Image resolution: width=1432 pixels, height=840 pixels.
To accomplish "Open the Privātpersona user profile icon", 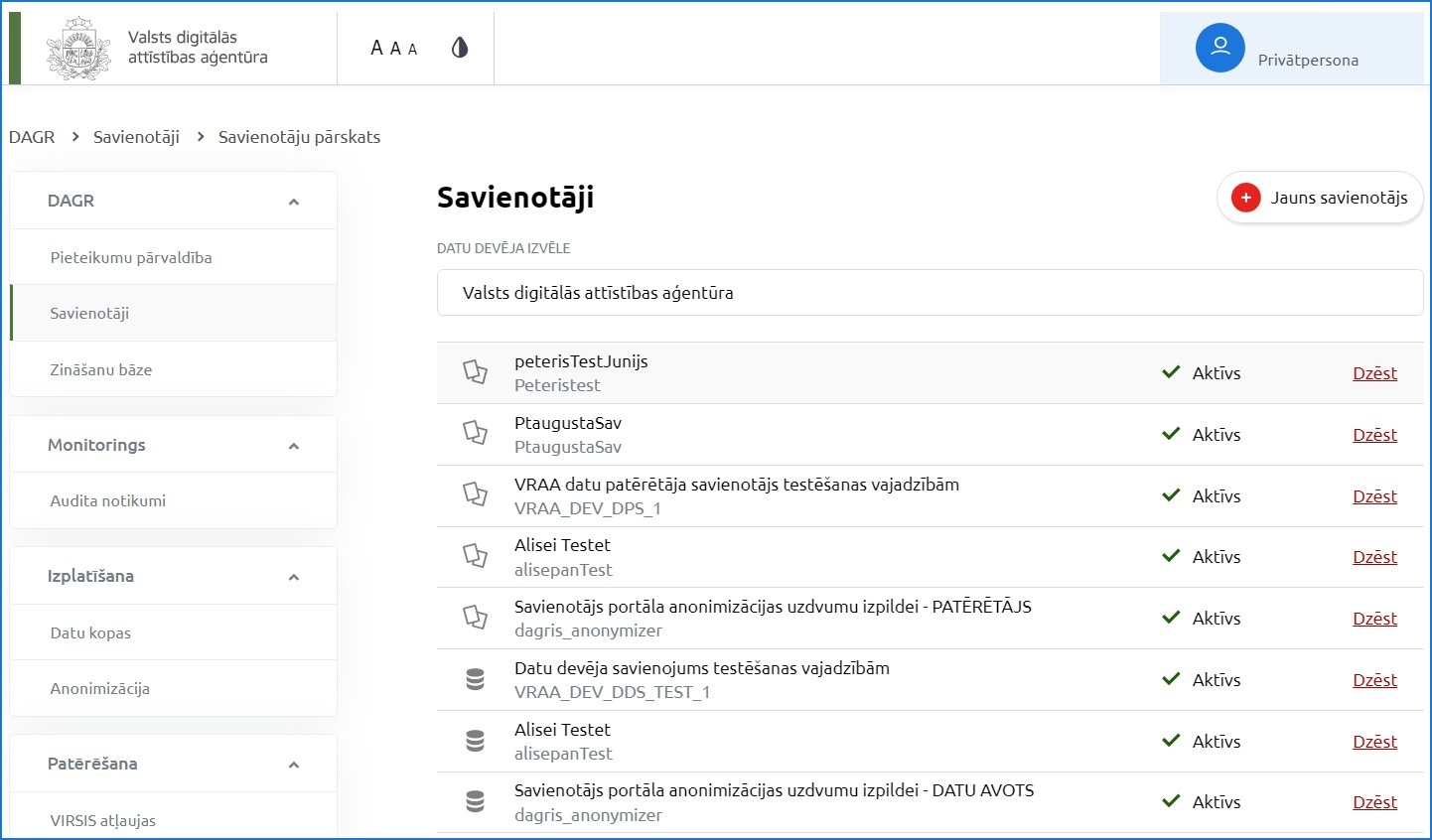I will click(1220, 48).
